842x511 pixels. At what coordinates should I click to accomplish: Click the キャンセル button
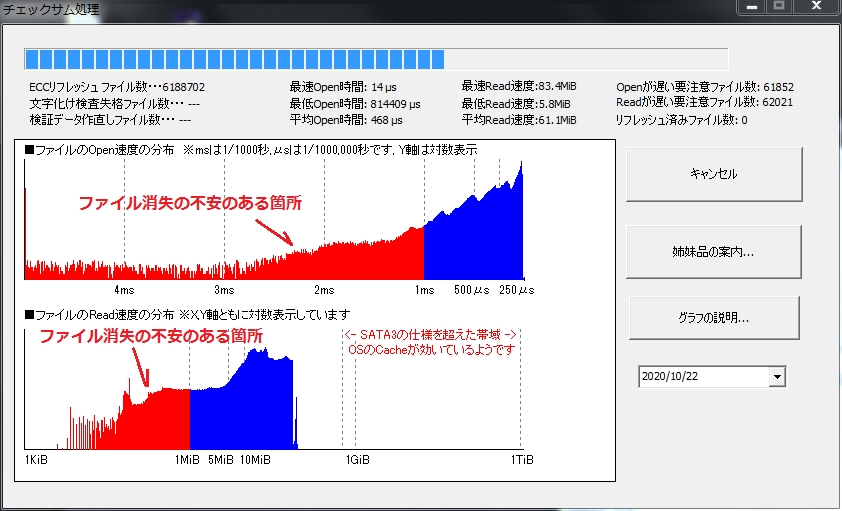pos(713,174)
